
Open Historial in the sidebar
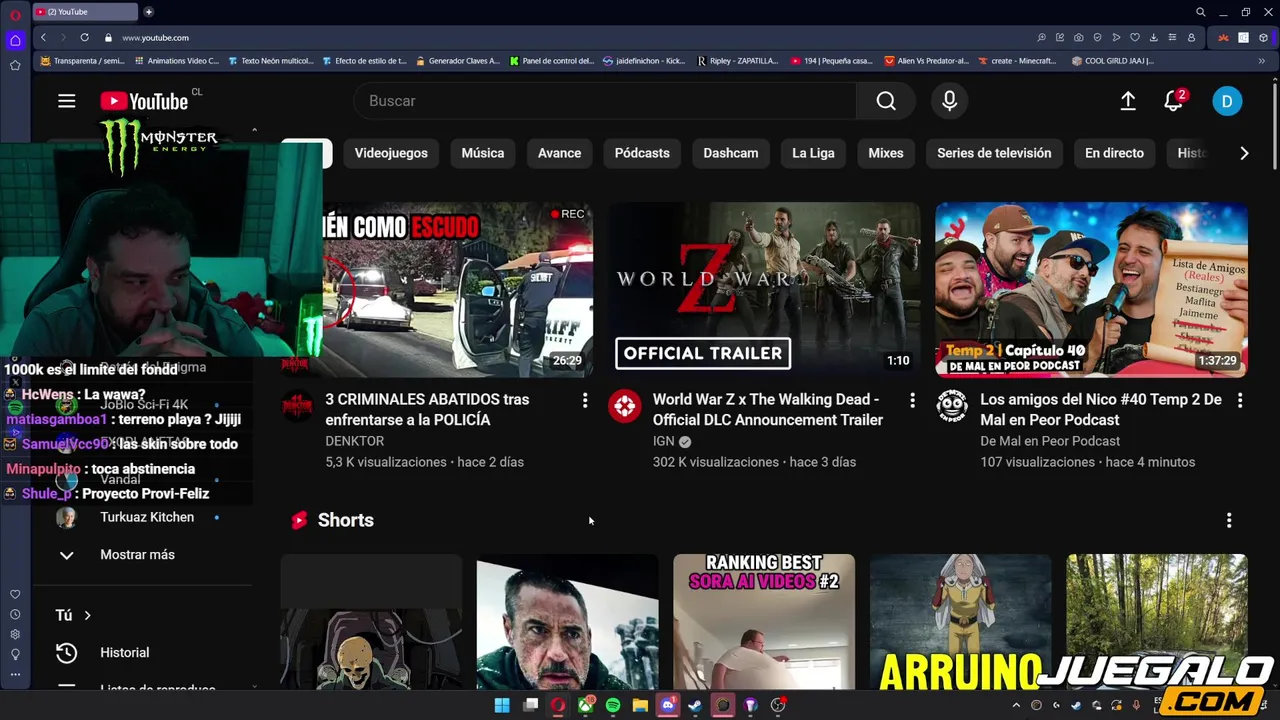(x=125, y=652)
